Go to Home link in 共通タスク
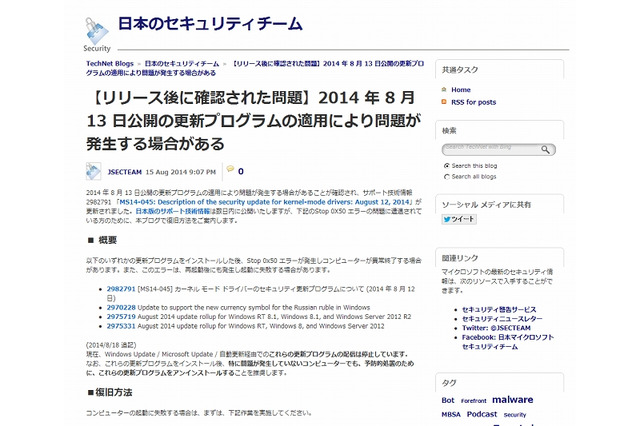640x426 pixels. coord(461,90)
